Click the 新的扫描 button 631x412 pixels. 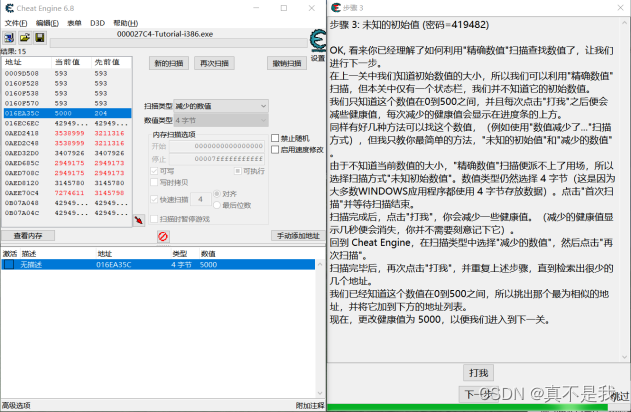(x=169, y=63)
